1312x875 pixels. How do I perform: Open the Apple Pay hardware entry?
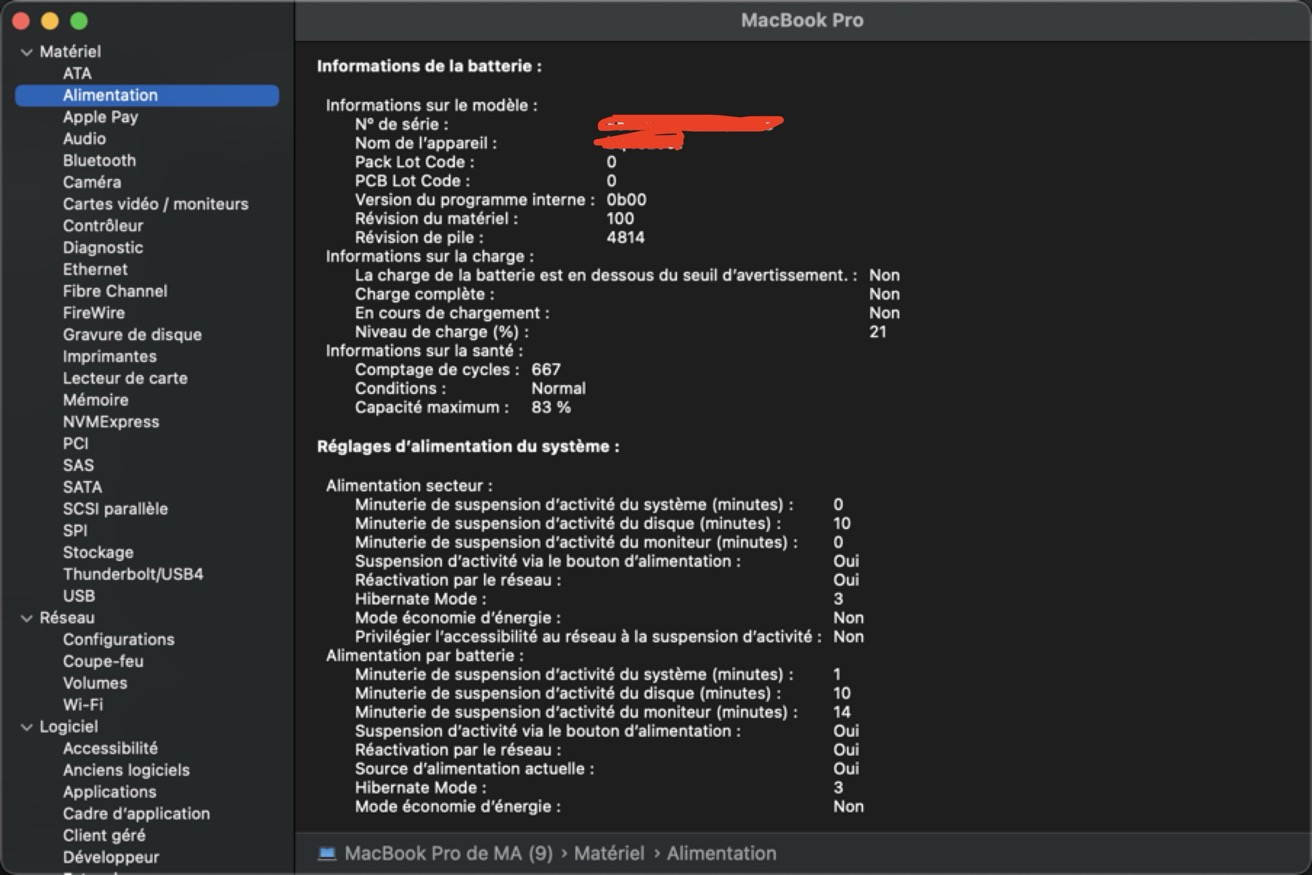pyautogui.click(x=100, y=117)
